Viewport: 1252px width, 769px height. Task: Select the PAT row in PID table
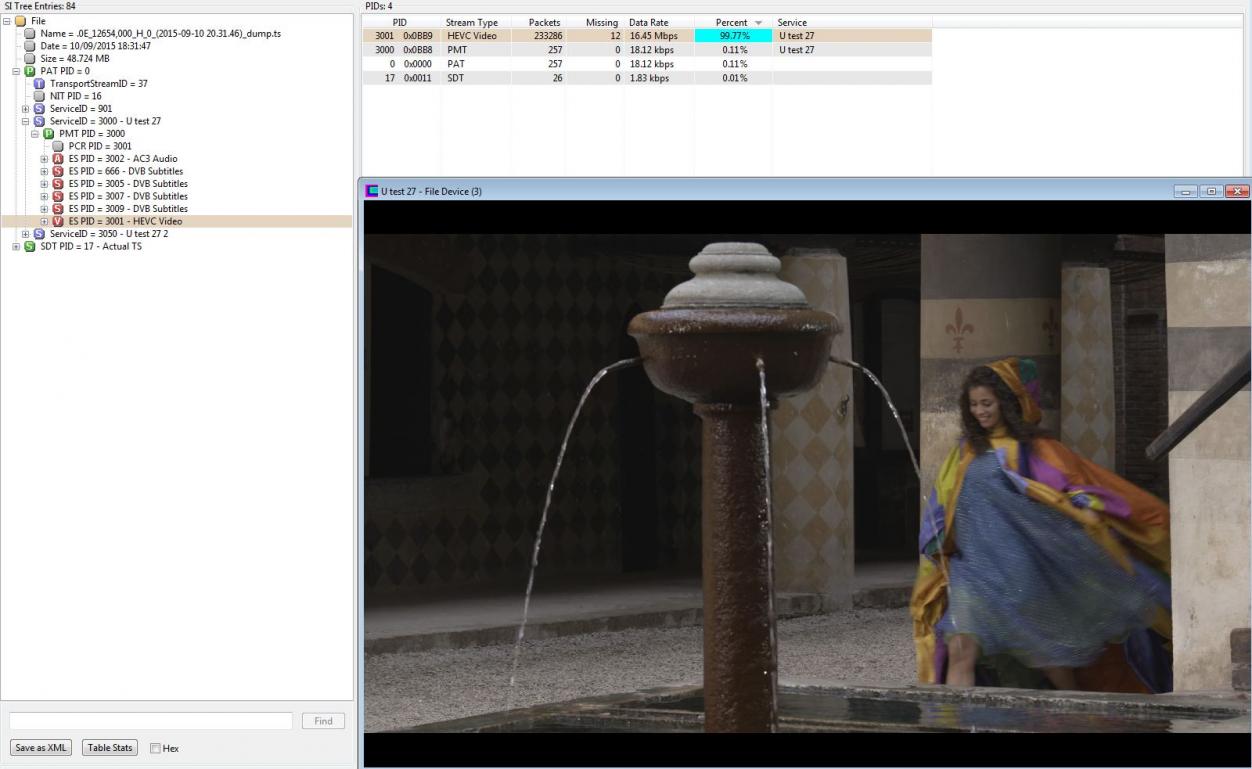point(647,64)
